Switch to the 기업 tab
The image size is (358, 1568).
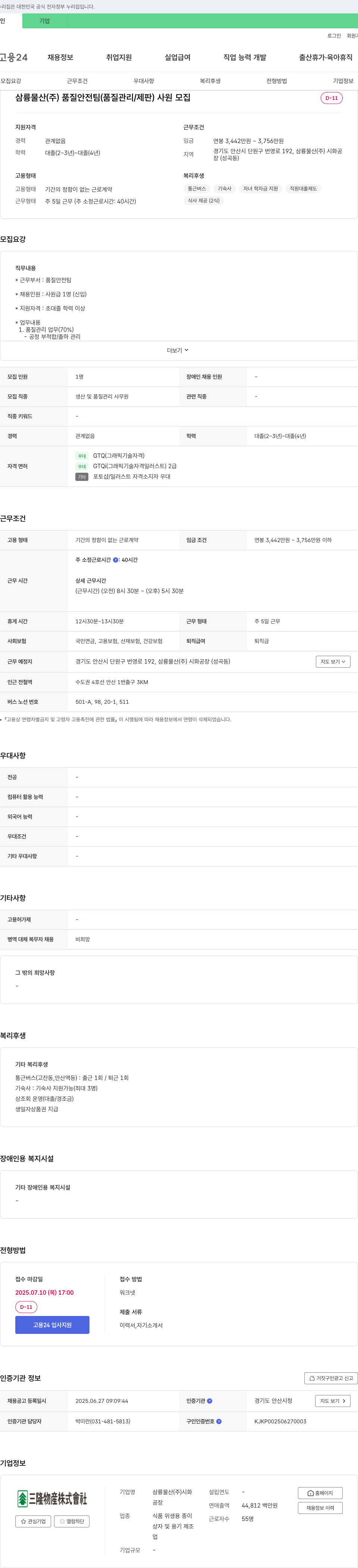coord(44,21)
